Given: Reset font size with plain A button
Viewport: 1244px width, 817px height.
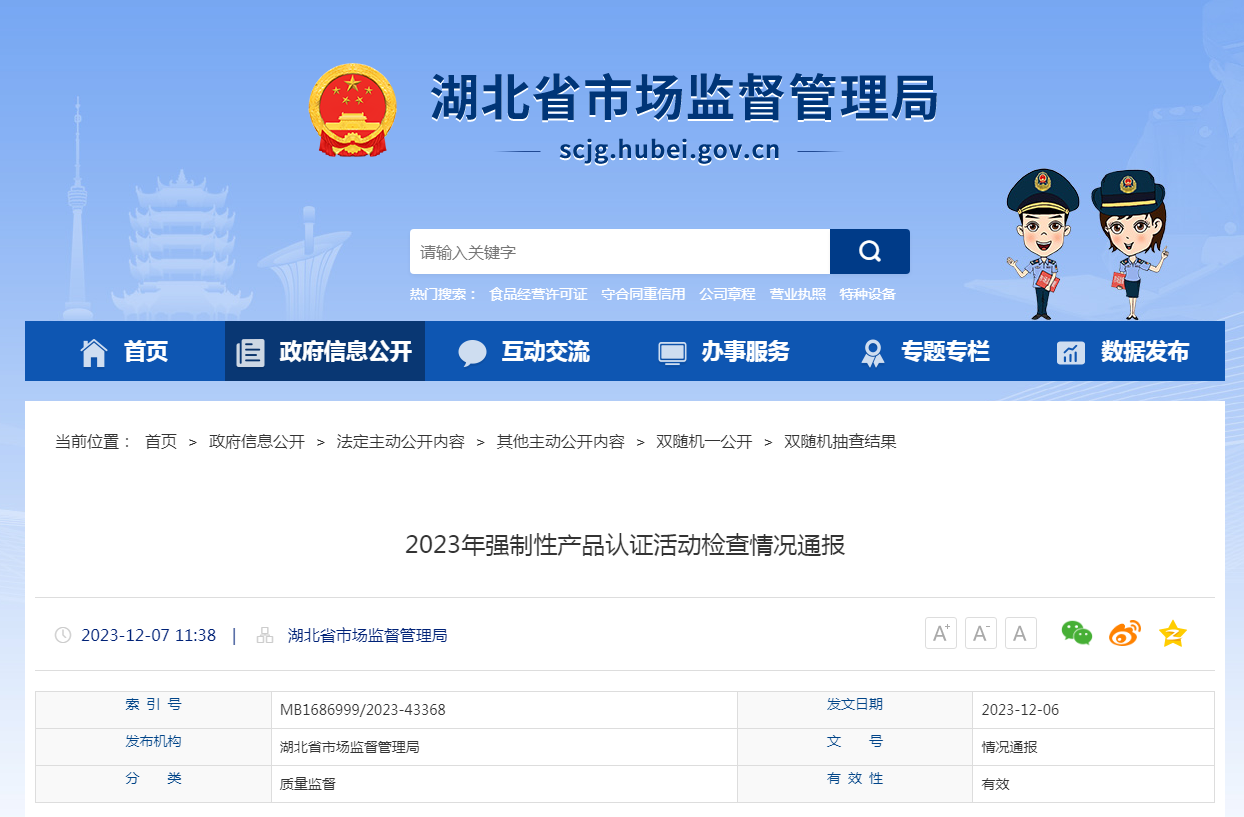Looking at the screenshot, I should tap(1020, 633).
